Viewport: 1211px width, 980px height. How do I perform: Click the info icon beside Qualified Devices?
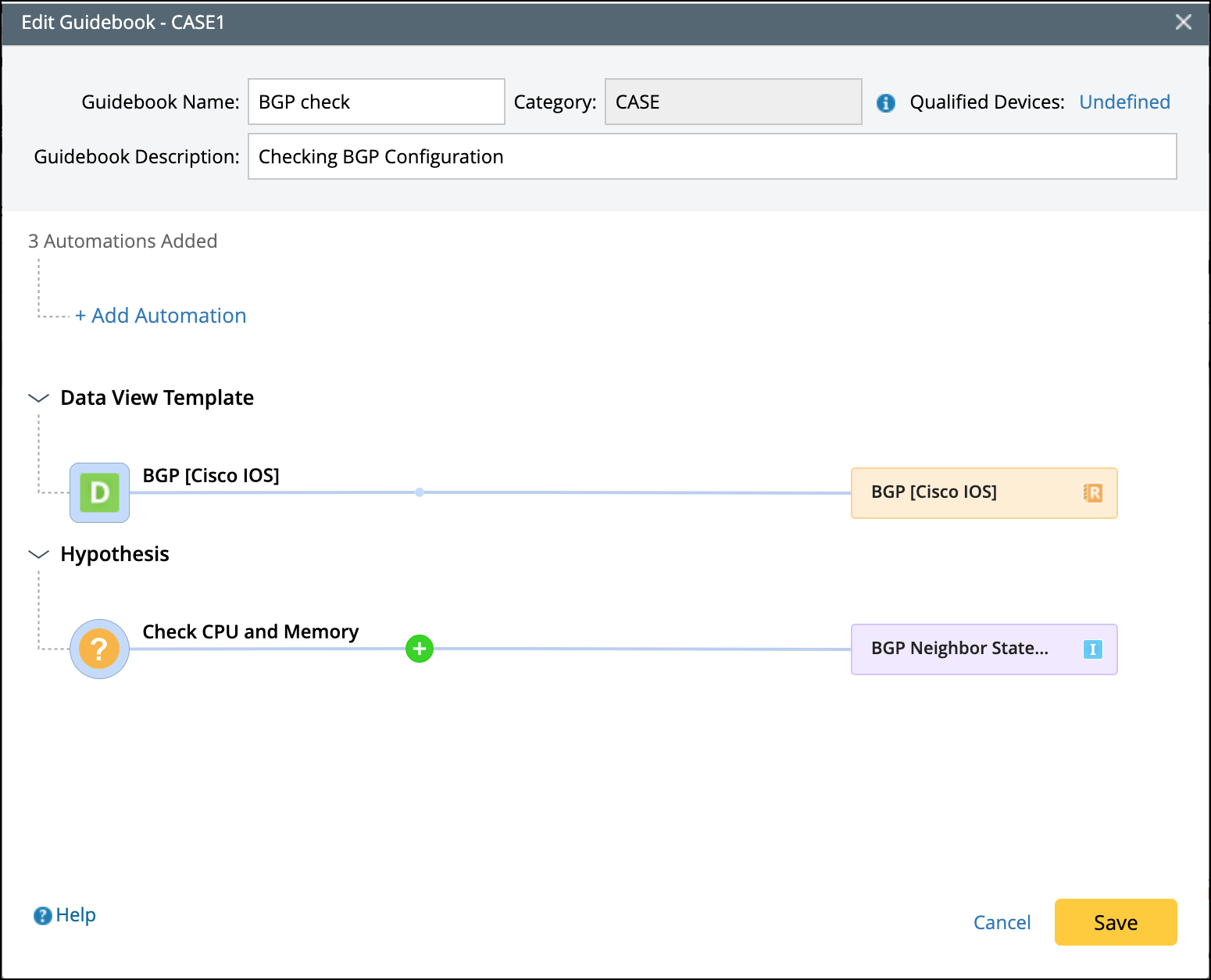click(x=885, y=102)
